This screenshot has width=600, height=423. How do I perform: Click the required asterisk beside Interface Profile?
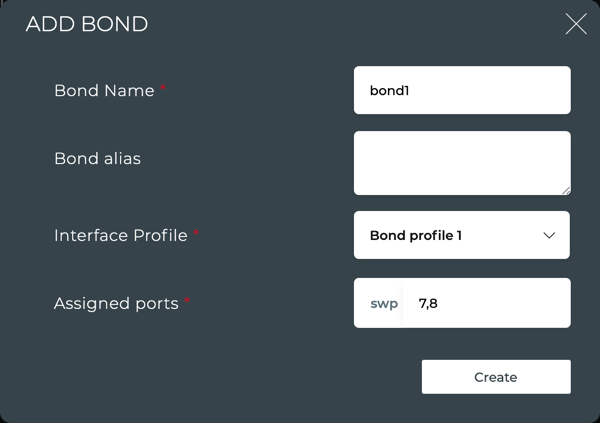[196, 234]
